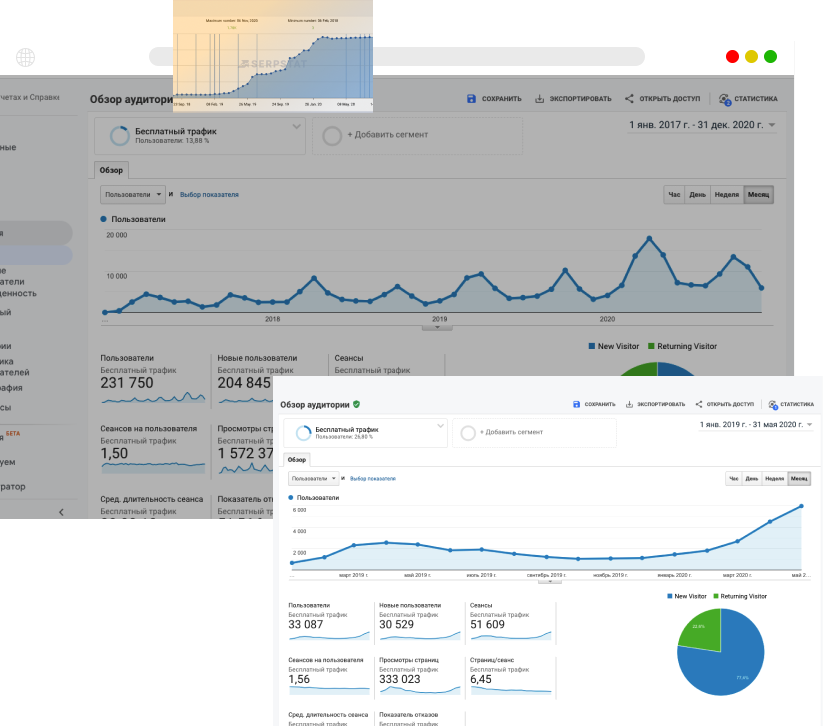Click the save icon in the 2019–2020 report
This screenshot has width=823, height=726.
pos(576,404)
